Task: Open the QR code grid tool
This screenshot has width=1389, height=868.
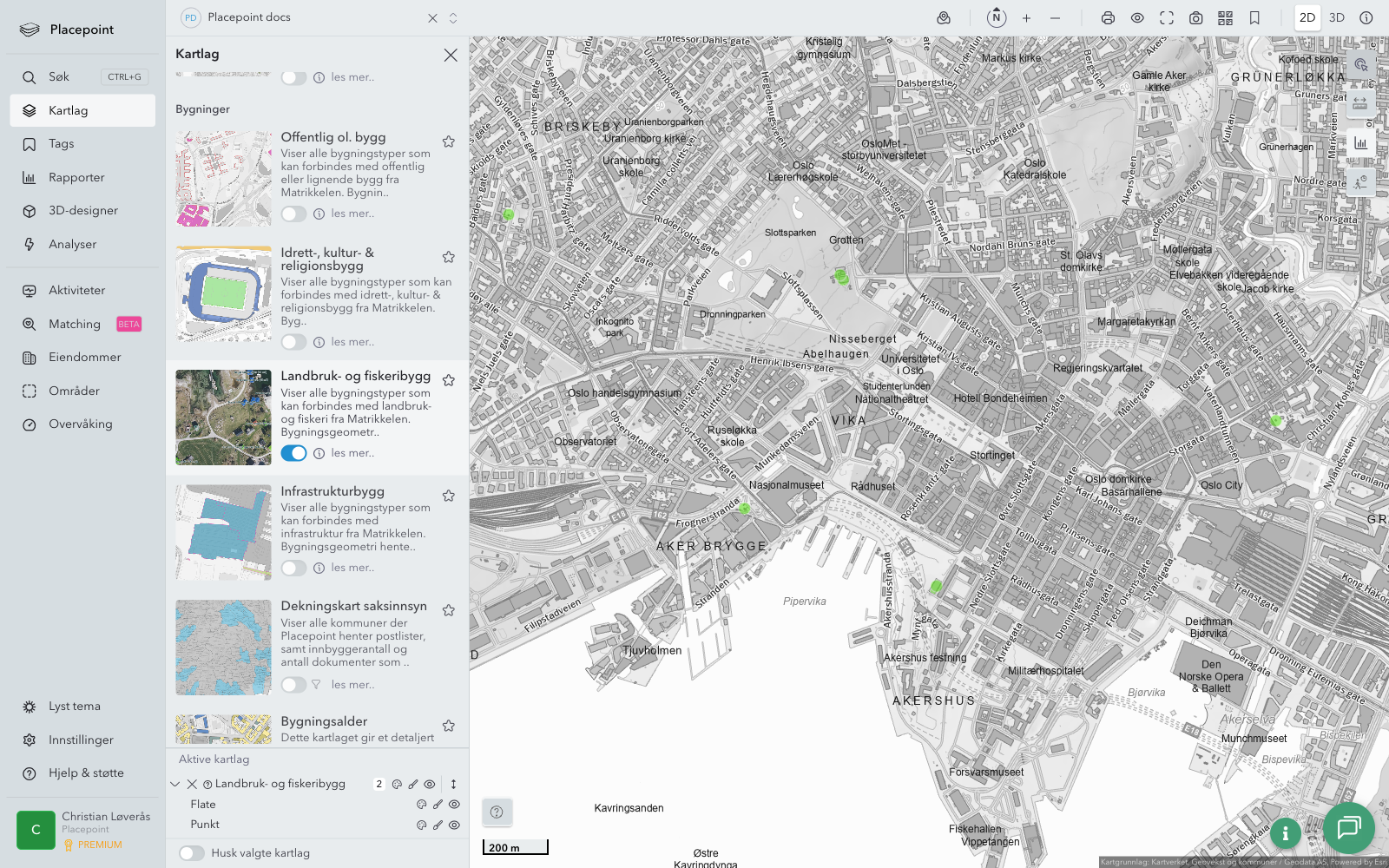Action: (1225, 18)
